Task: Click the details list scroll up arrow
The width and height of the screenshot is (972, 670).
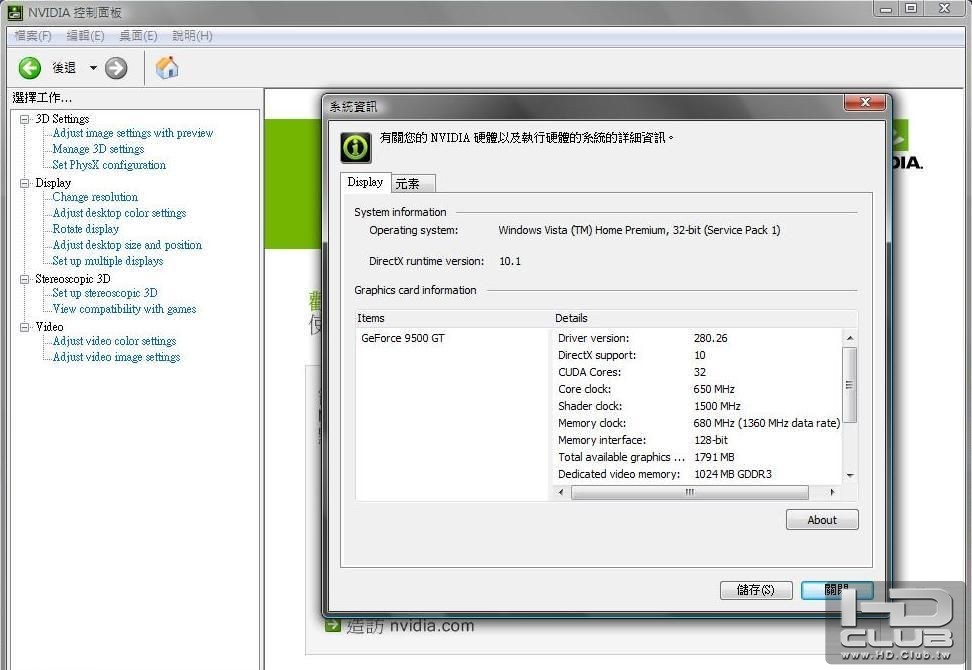Action: [x=850, y=338]
